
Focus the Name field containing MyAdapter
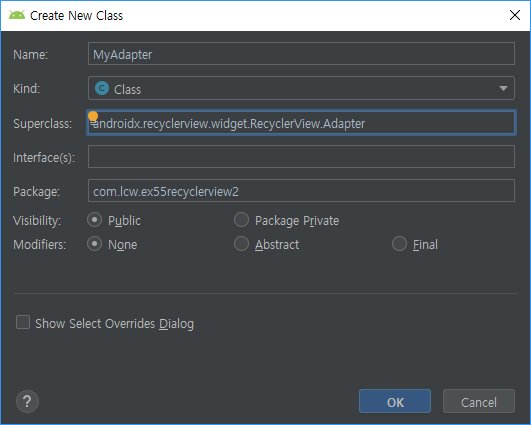(301, 54)
